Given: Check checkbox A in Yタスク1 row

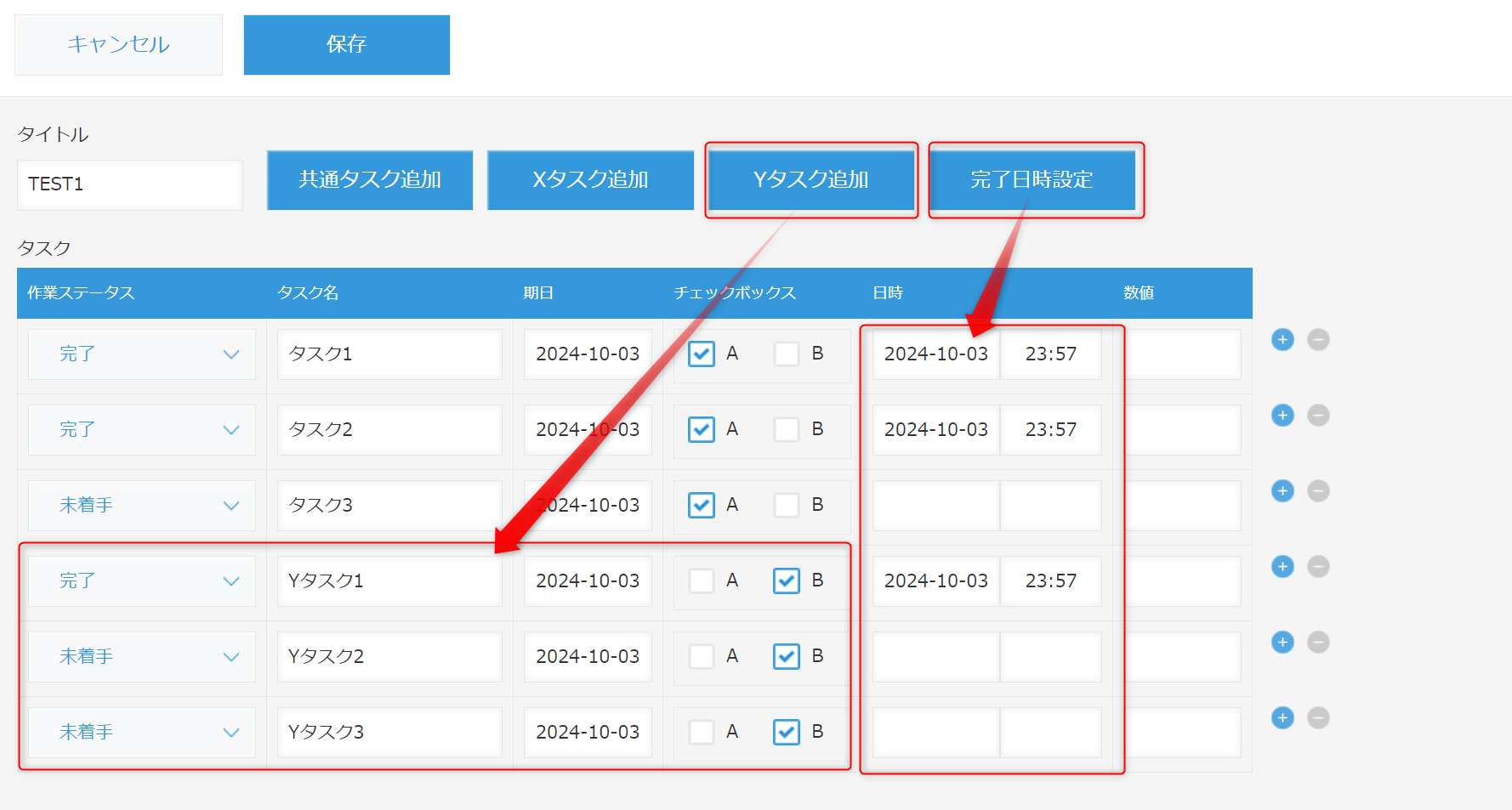Looking at the screenshot, I should 702,581.
